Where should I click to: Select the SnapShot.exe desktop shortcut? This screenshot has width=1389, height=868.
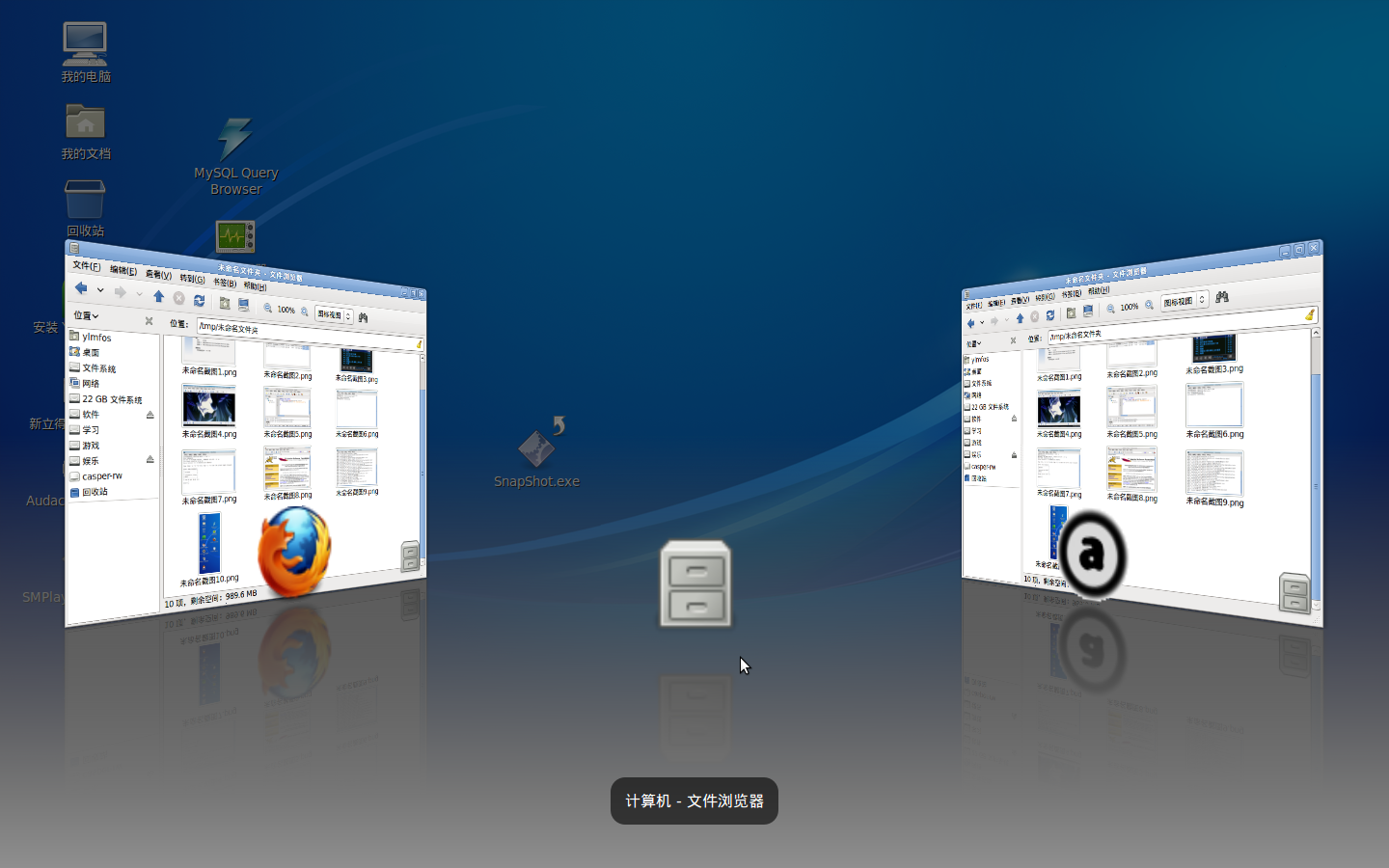coord(537,452)
